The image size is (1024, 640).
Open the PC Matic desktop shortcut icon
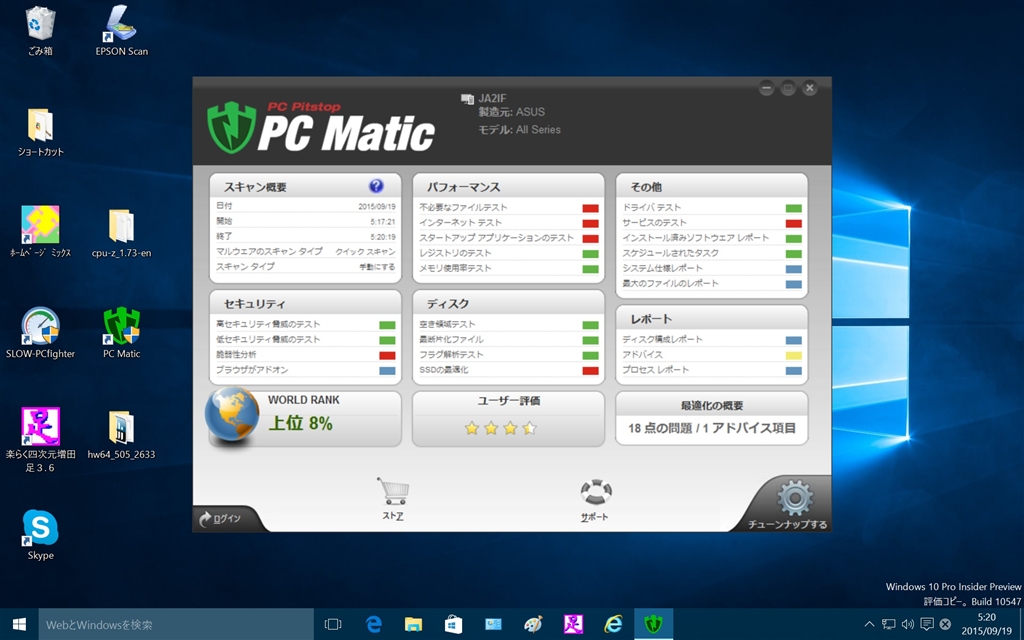[x=121, y=333]
